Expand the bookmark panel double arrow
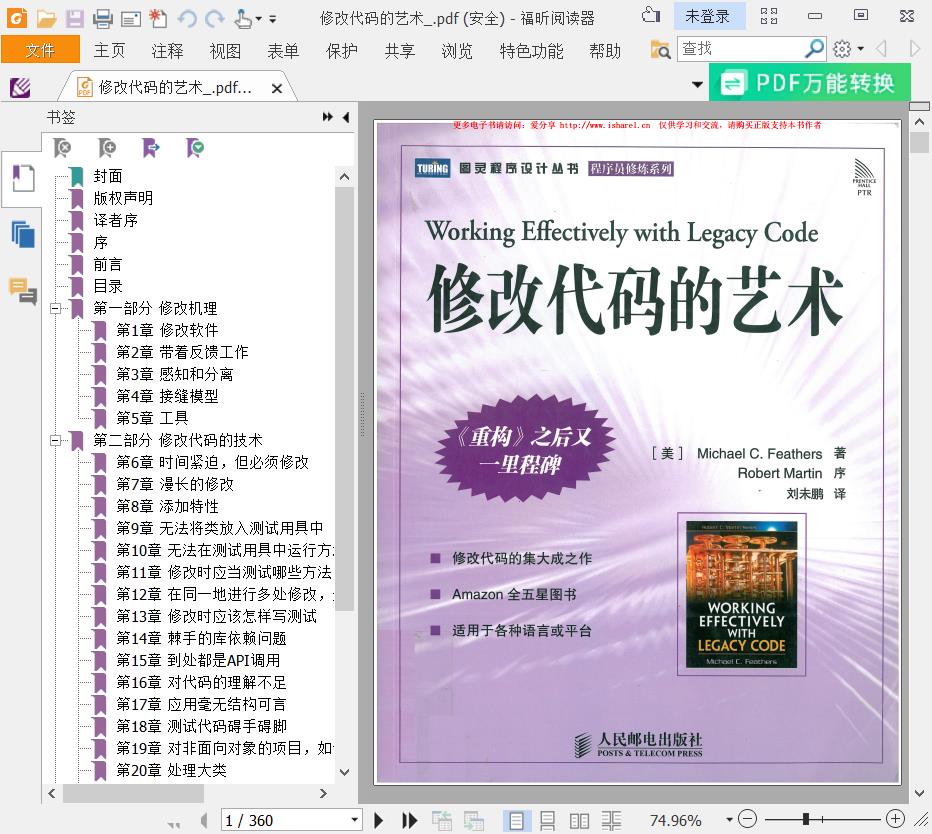The image size is (932, 834). point(328,117)
